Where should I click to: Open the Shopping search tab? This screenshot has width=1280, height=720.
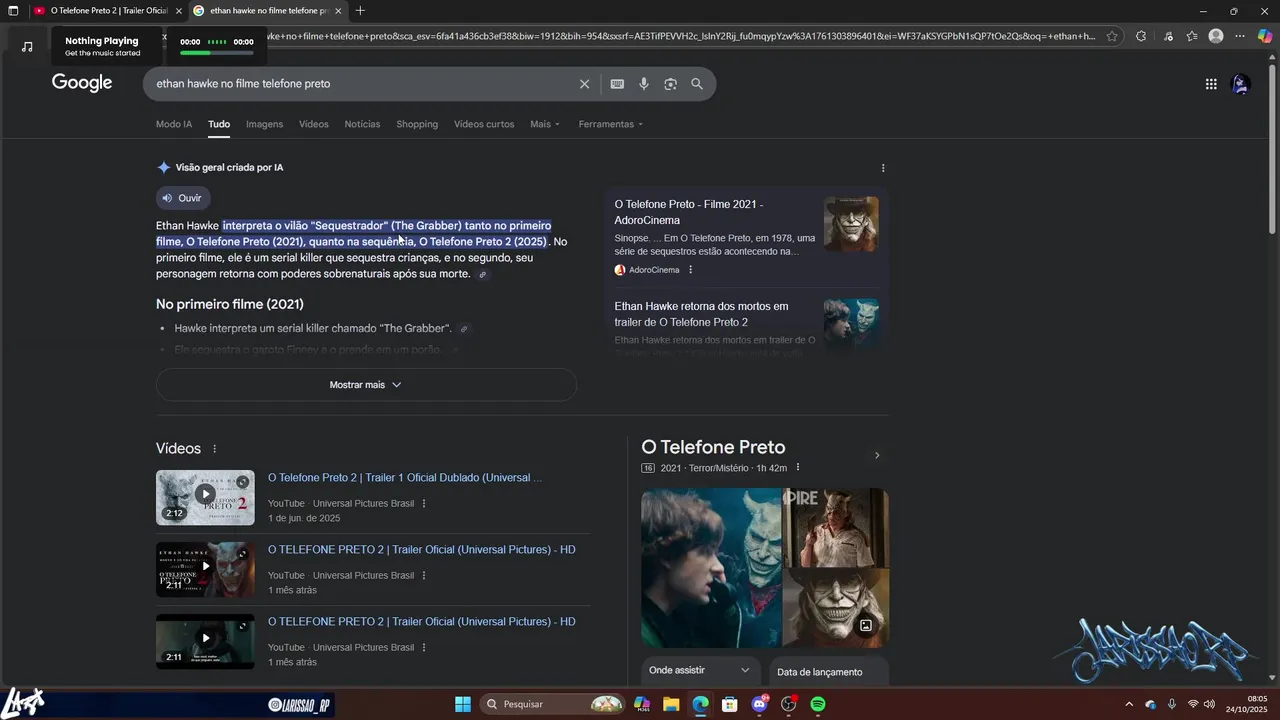(417, 124)
